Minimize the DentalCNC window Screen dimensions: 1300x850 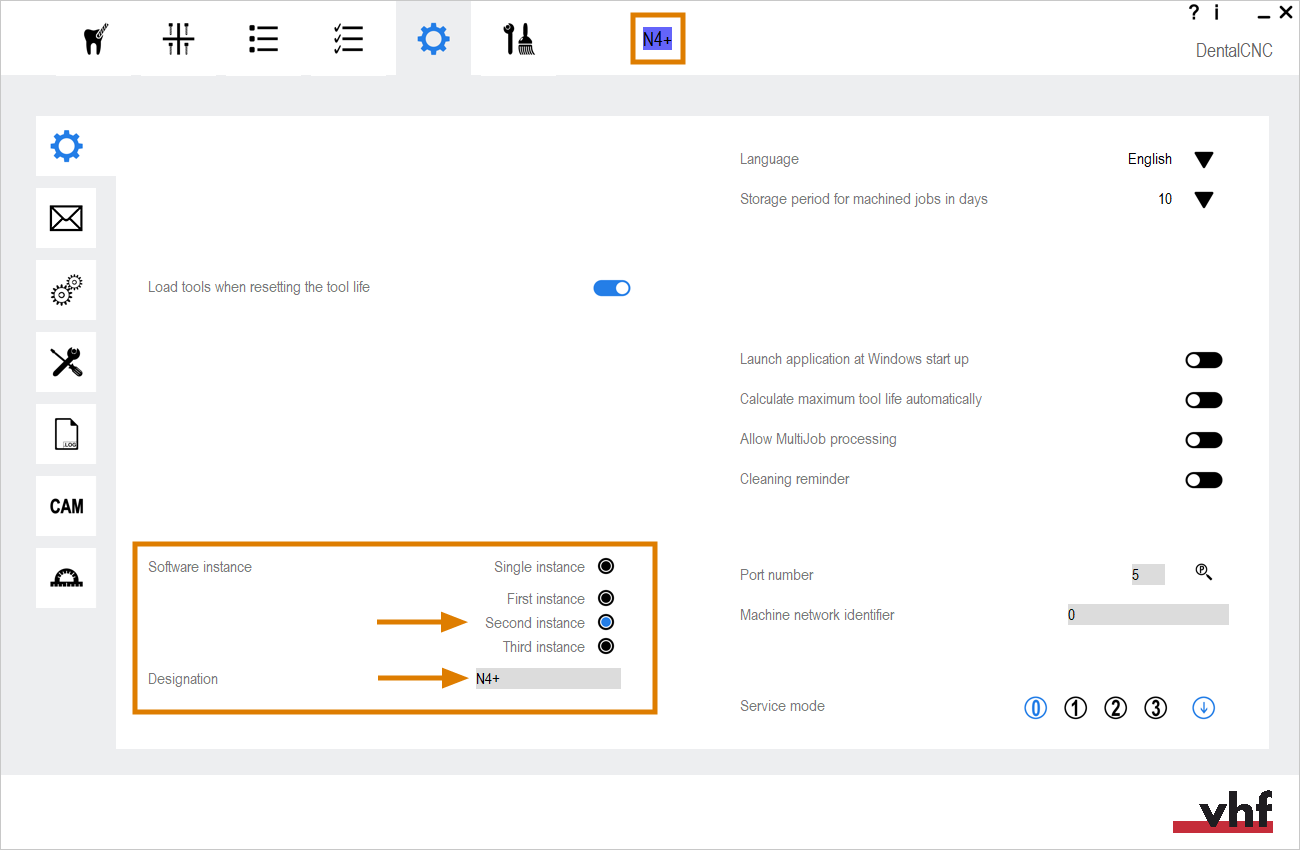click(1264, 15)
